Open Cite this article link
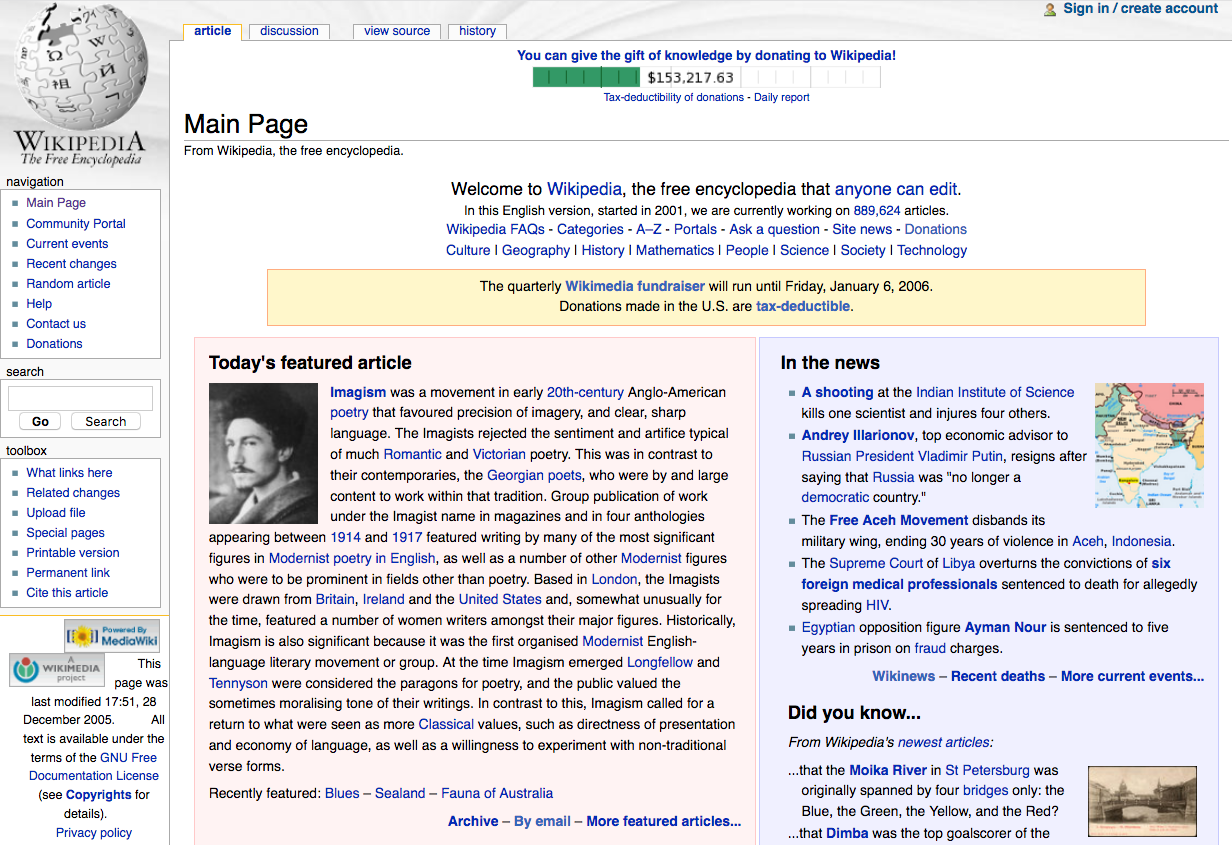The width and height of the screenshot is (1232, 845). (67, 593)
